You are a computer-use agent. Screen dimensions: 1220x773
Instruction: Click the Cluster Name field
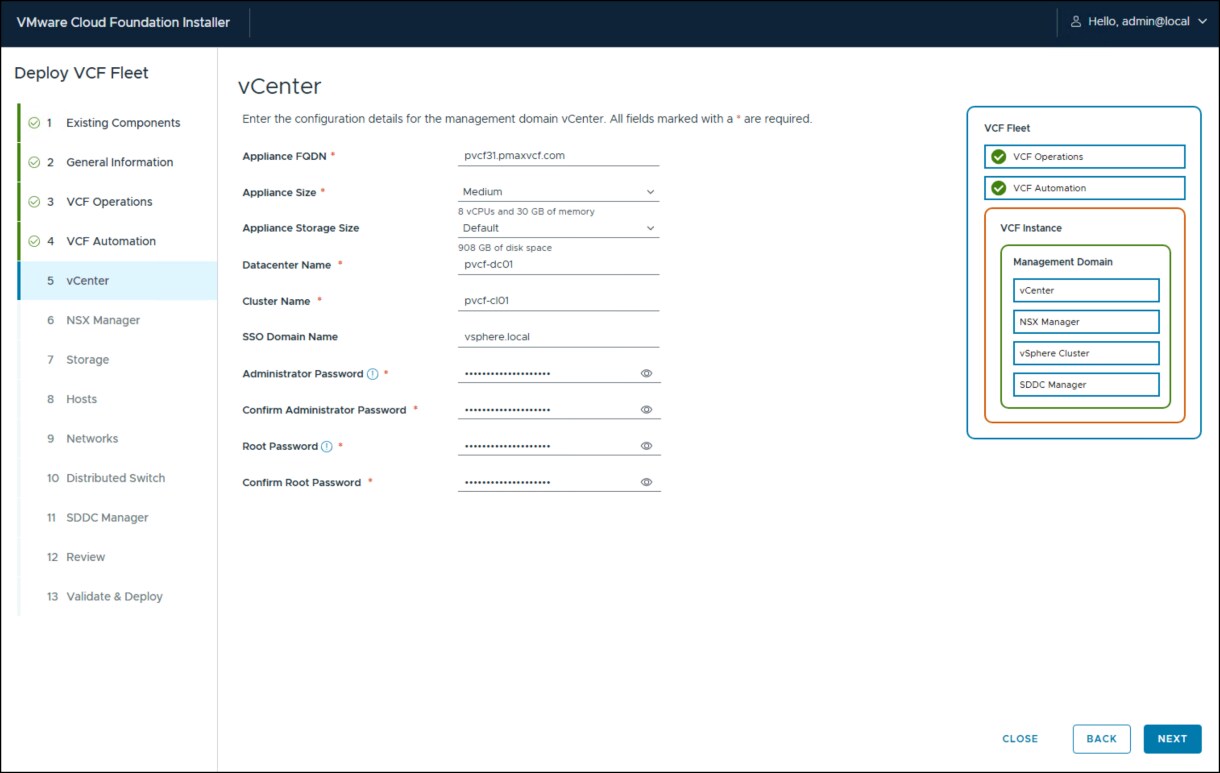[559, 301]
